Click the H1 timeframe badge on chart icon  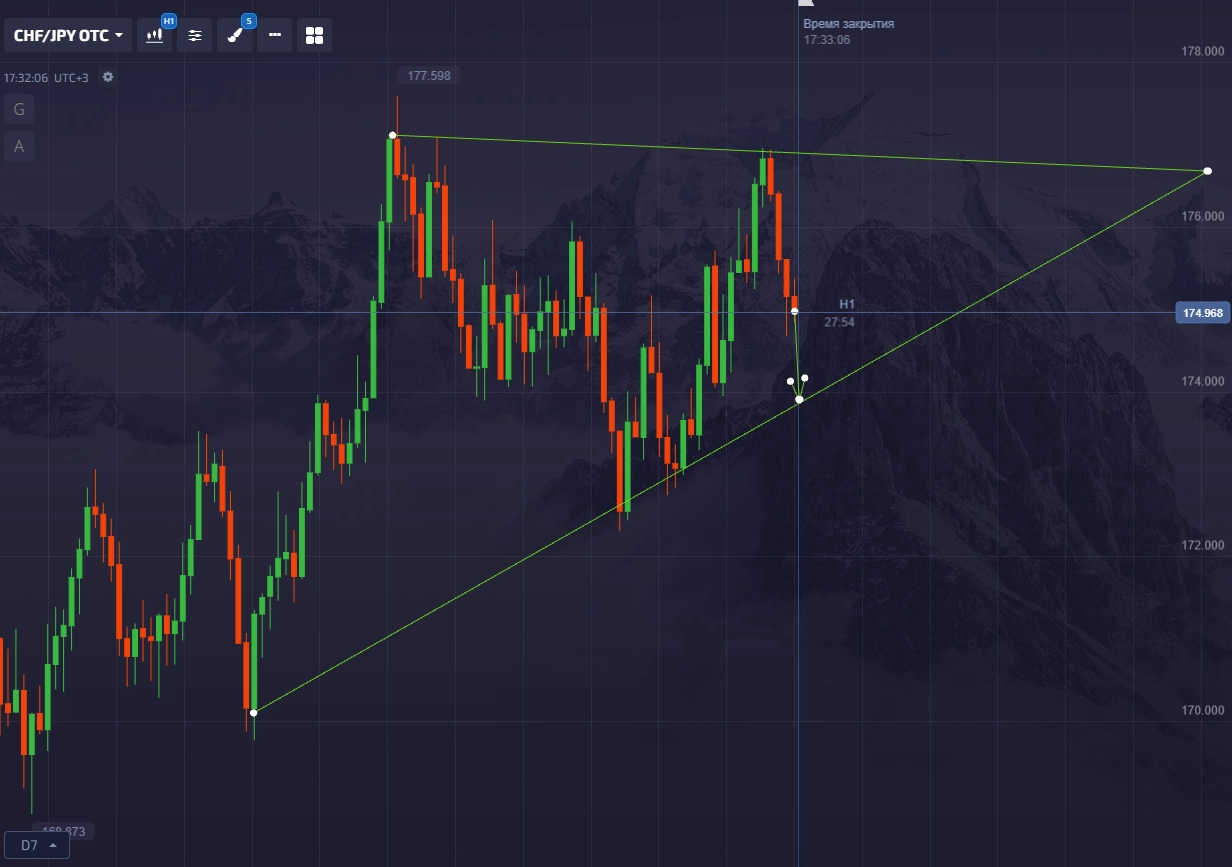pyautogui.click(x=168, y=21)
